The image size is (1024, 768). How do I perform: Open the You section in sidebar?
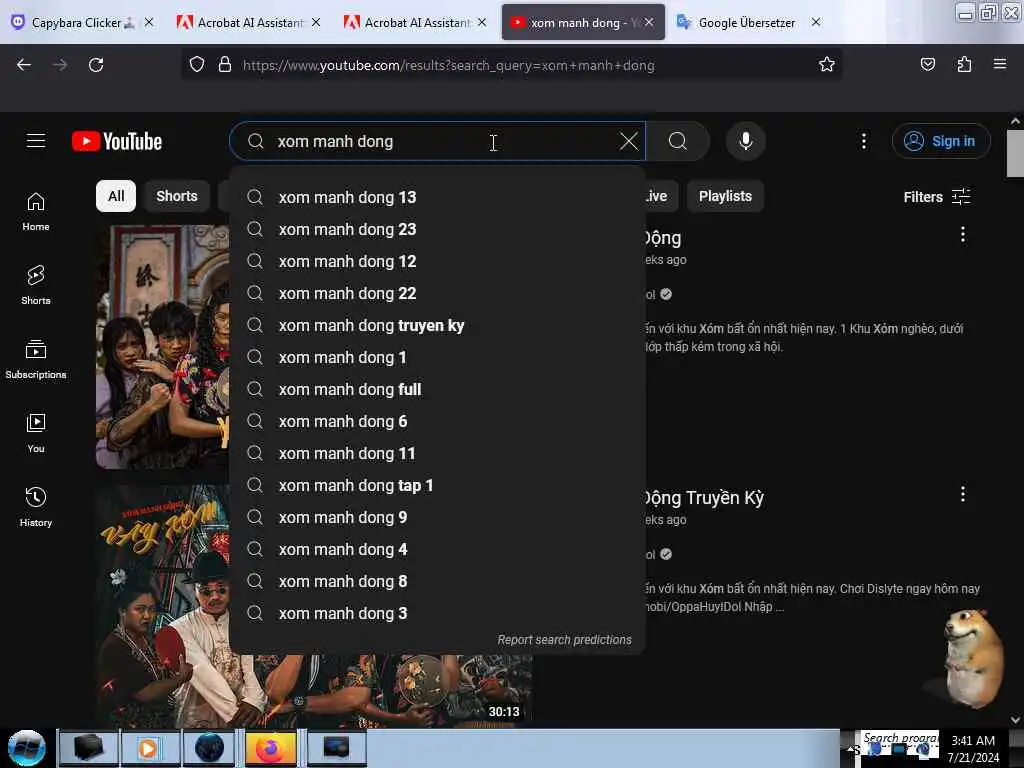point(36,433)
